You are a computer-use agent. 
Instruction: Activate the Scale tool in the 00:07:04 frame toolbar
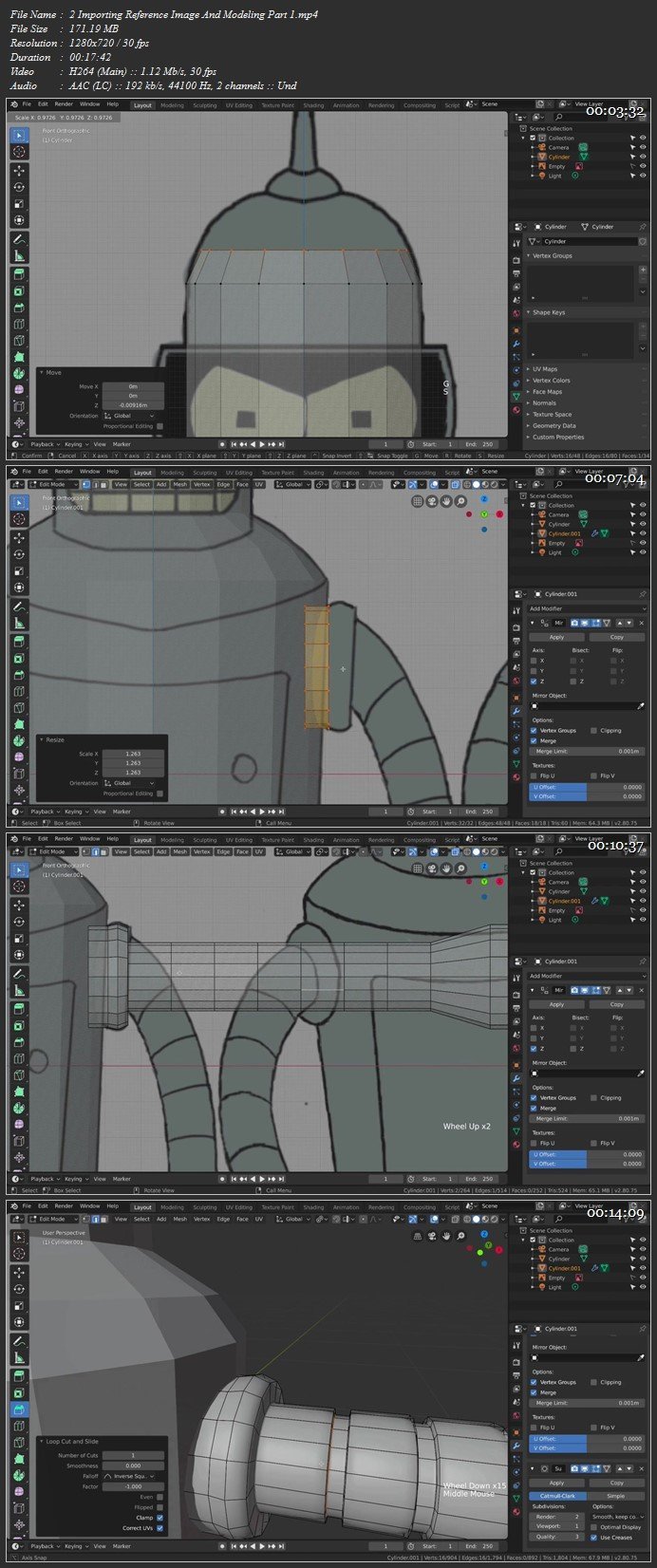point(19,571)
